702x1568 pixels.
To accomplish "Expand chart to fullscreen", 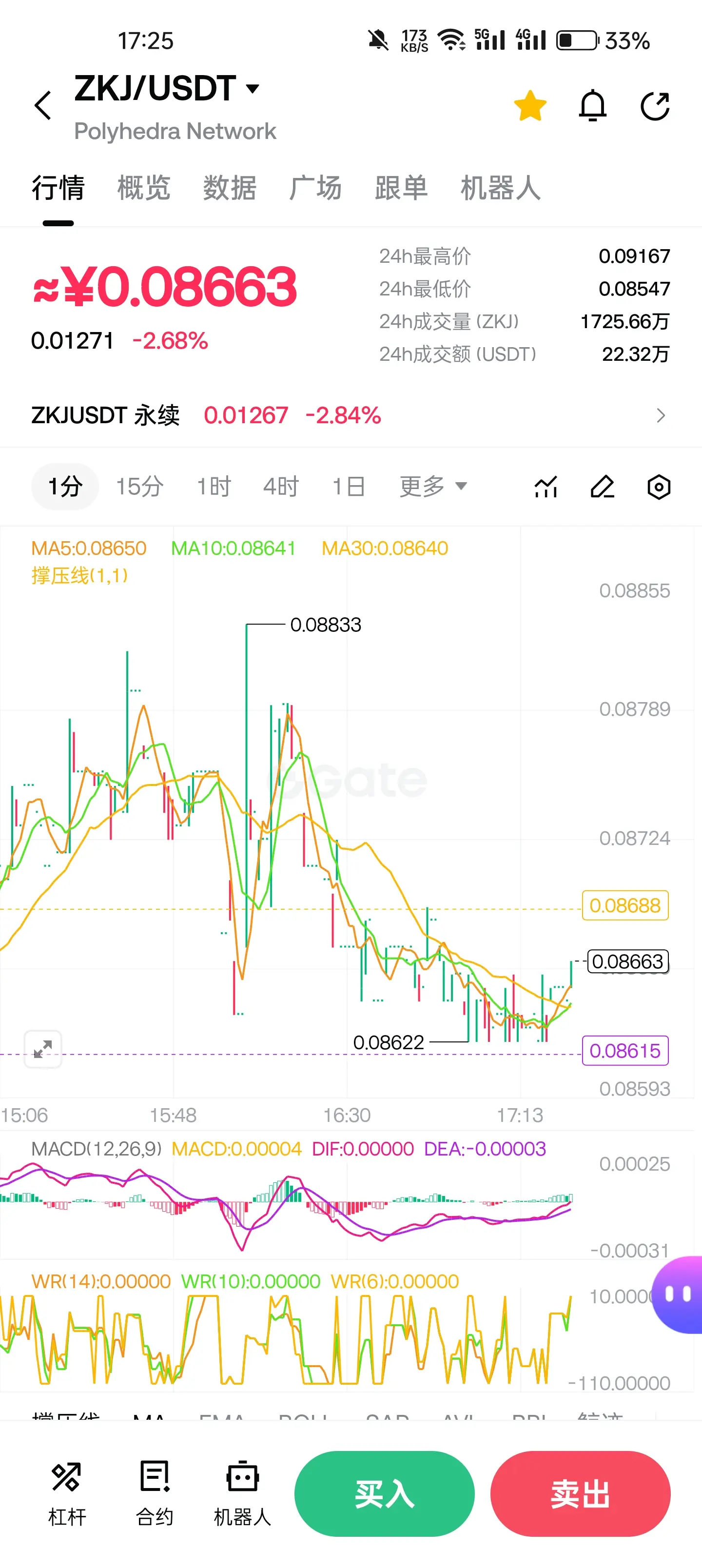I will point(42,1049).
